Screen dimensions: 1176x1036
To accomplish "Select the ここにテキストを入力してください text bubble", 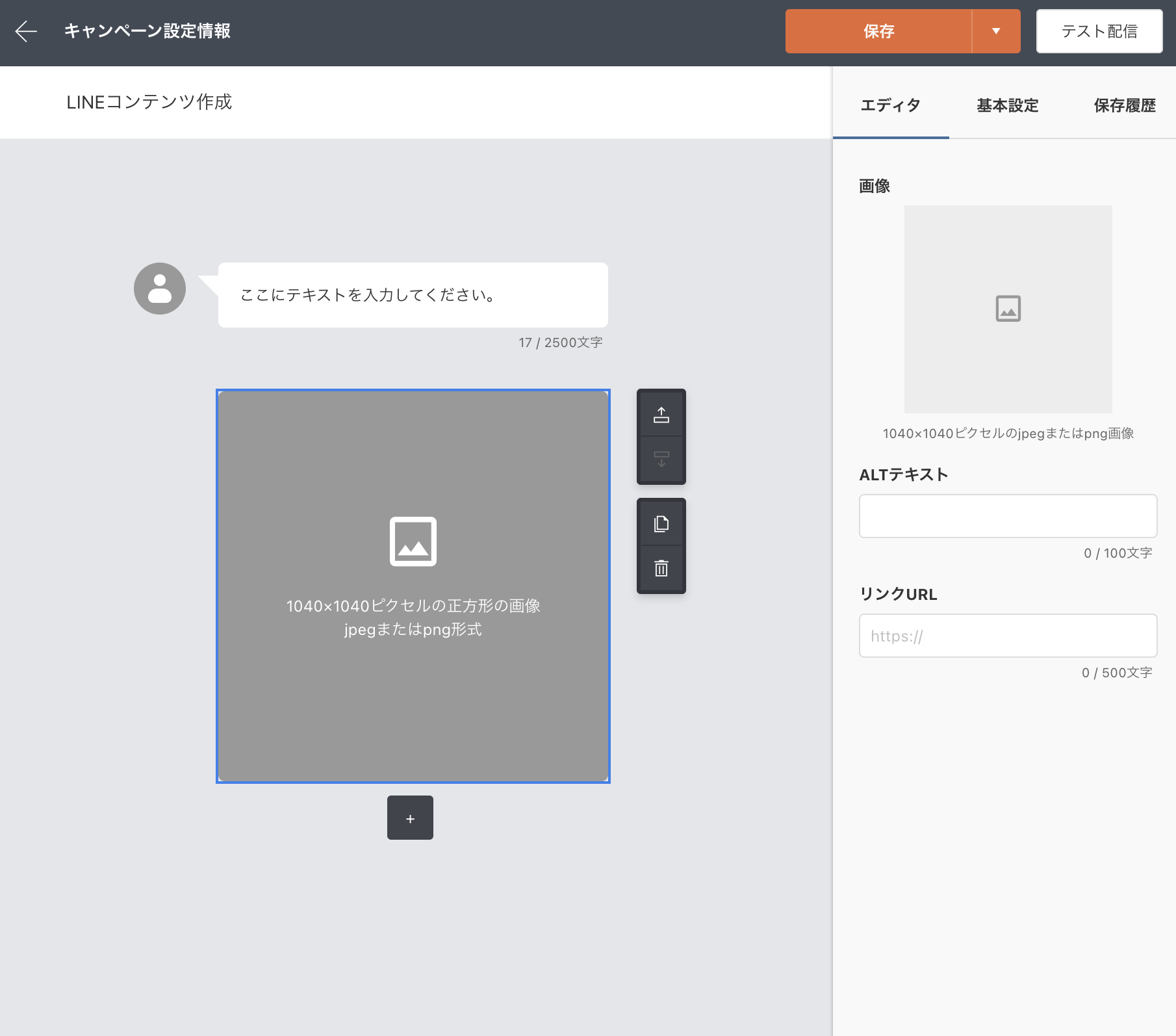I will [x=413, y=295].
